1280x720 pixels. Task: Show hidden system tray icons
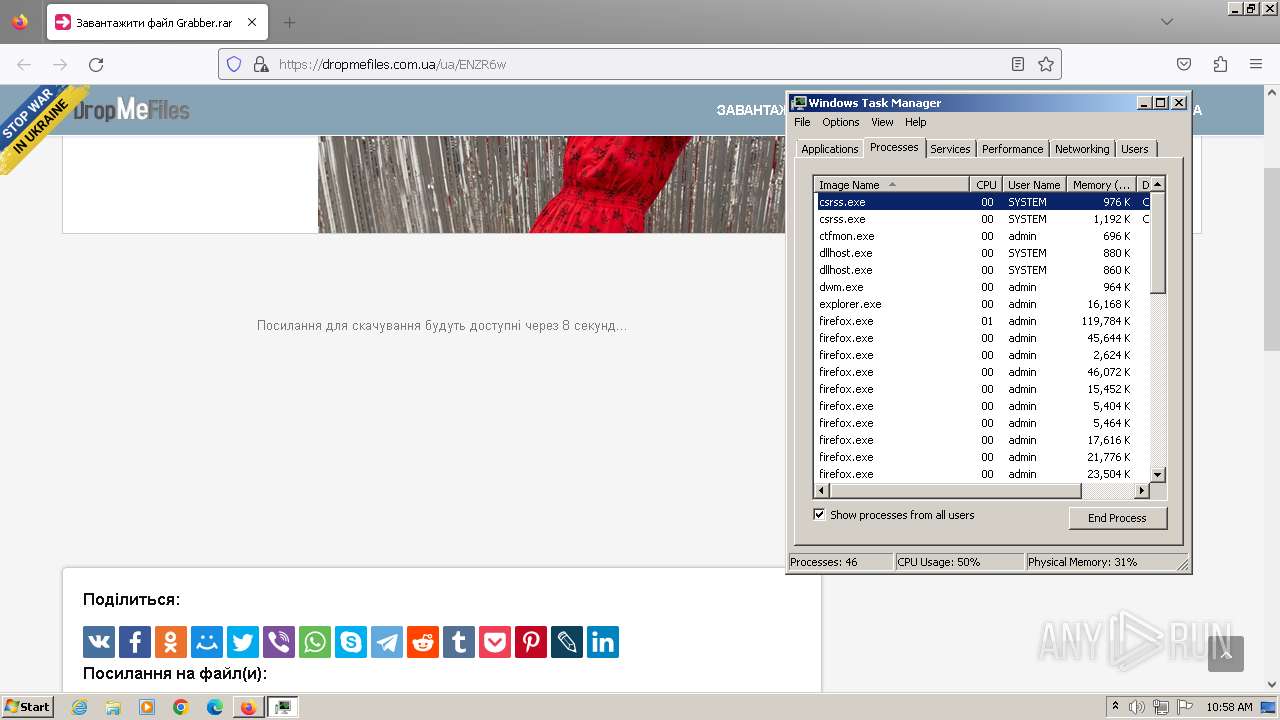point(1117,707)
